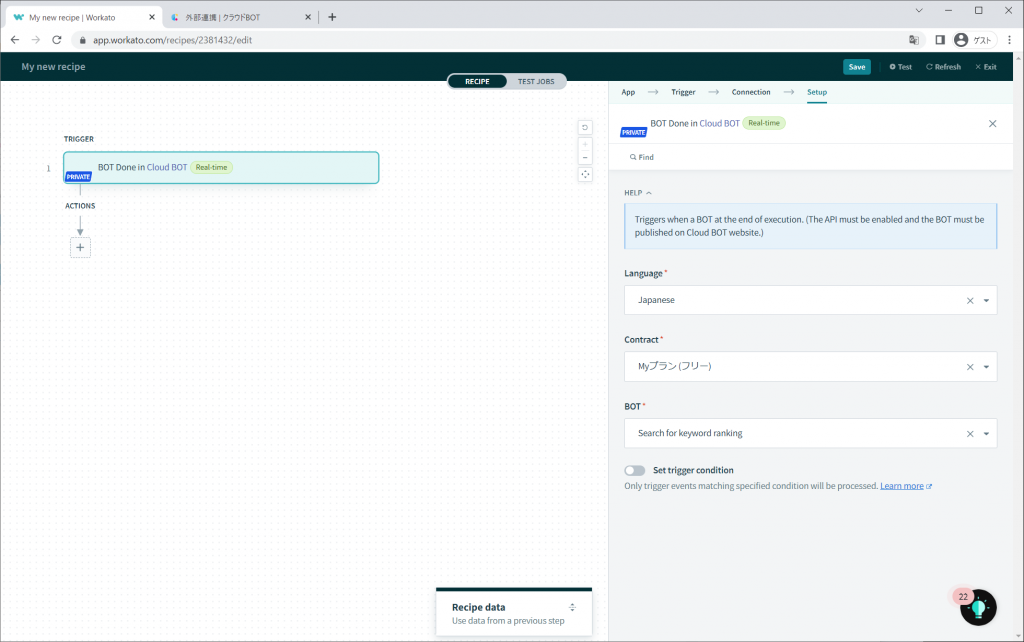Close the クラウドBOT browser tab
This screenshot has height=642, width=1024.
308,17
